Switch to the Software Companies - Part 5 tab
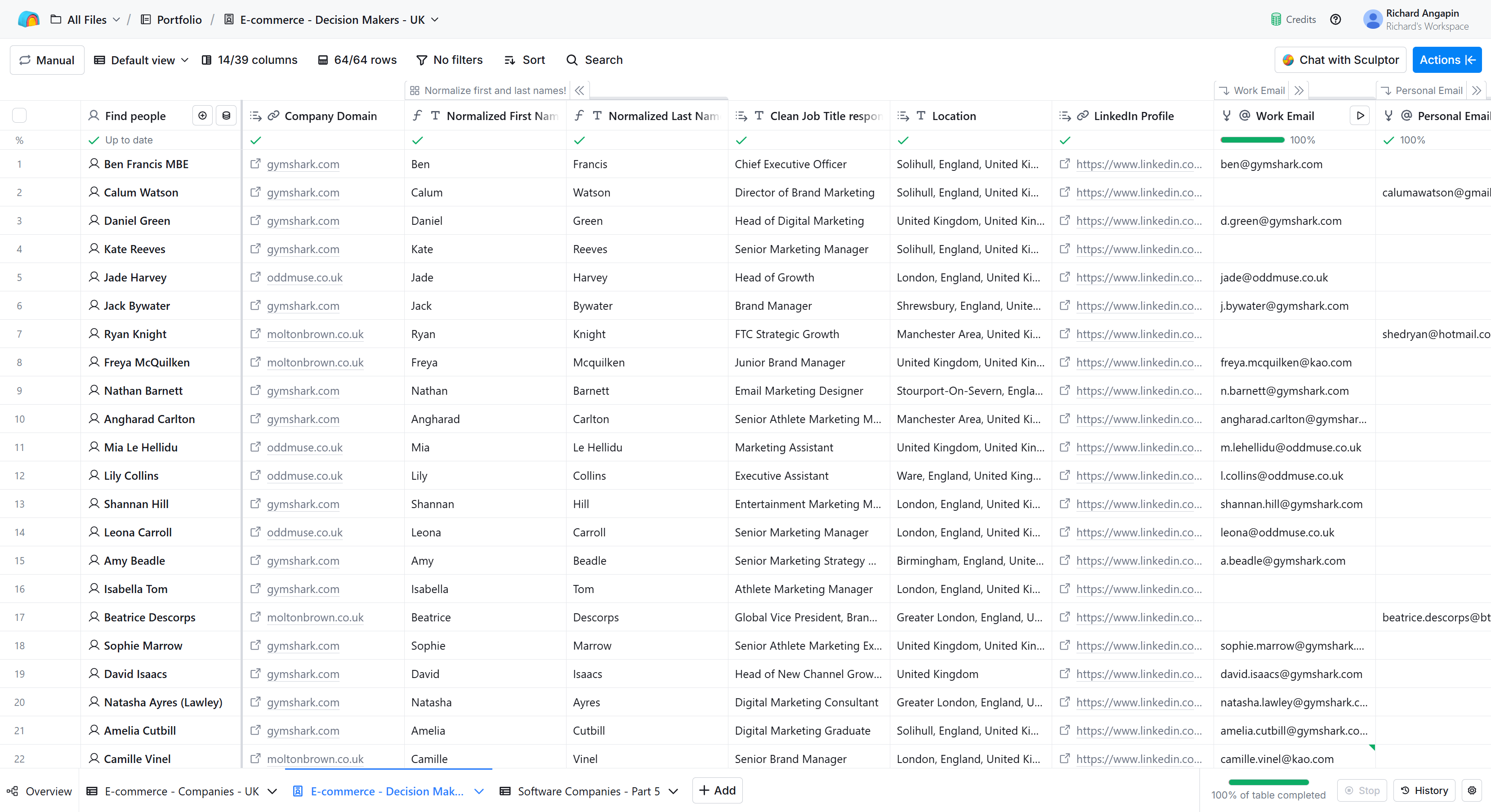1491x812 pixels. (x=588, y=791)
